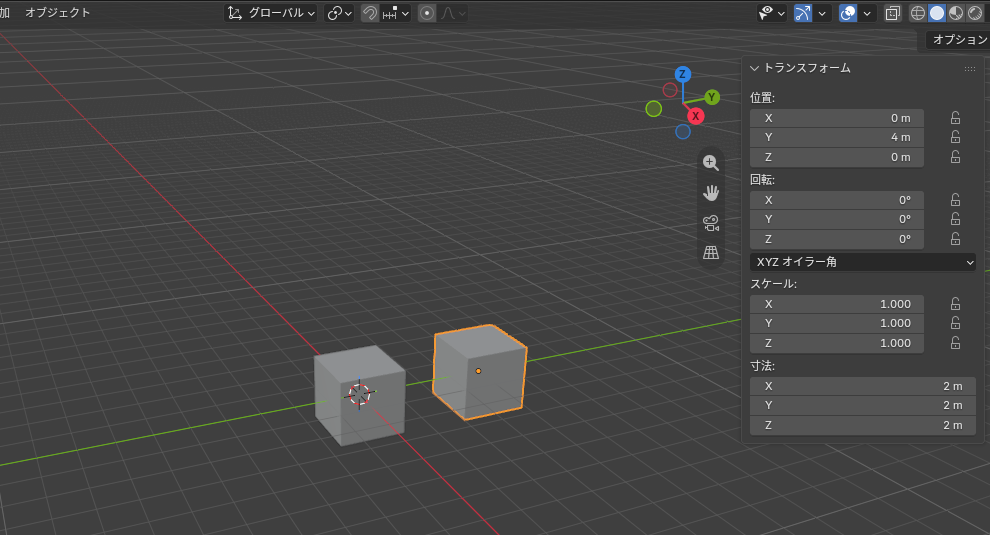This screenshot has width=990, height=535.
Task: Click the X axis on navigation gizmo
Action: tap(696, 116)
